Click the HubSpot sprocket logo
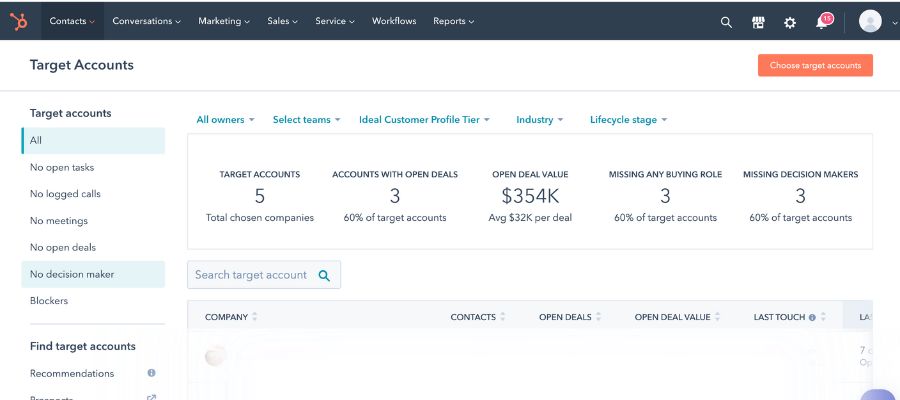900x400 pixels. point(19,21)
